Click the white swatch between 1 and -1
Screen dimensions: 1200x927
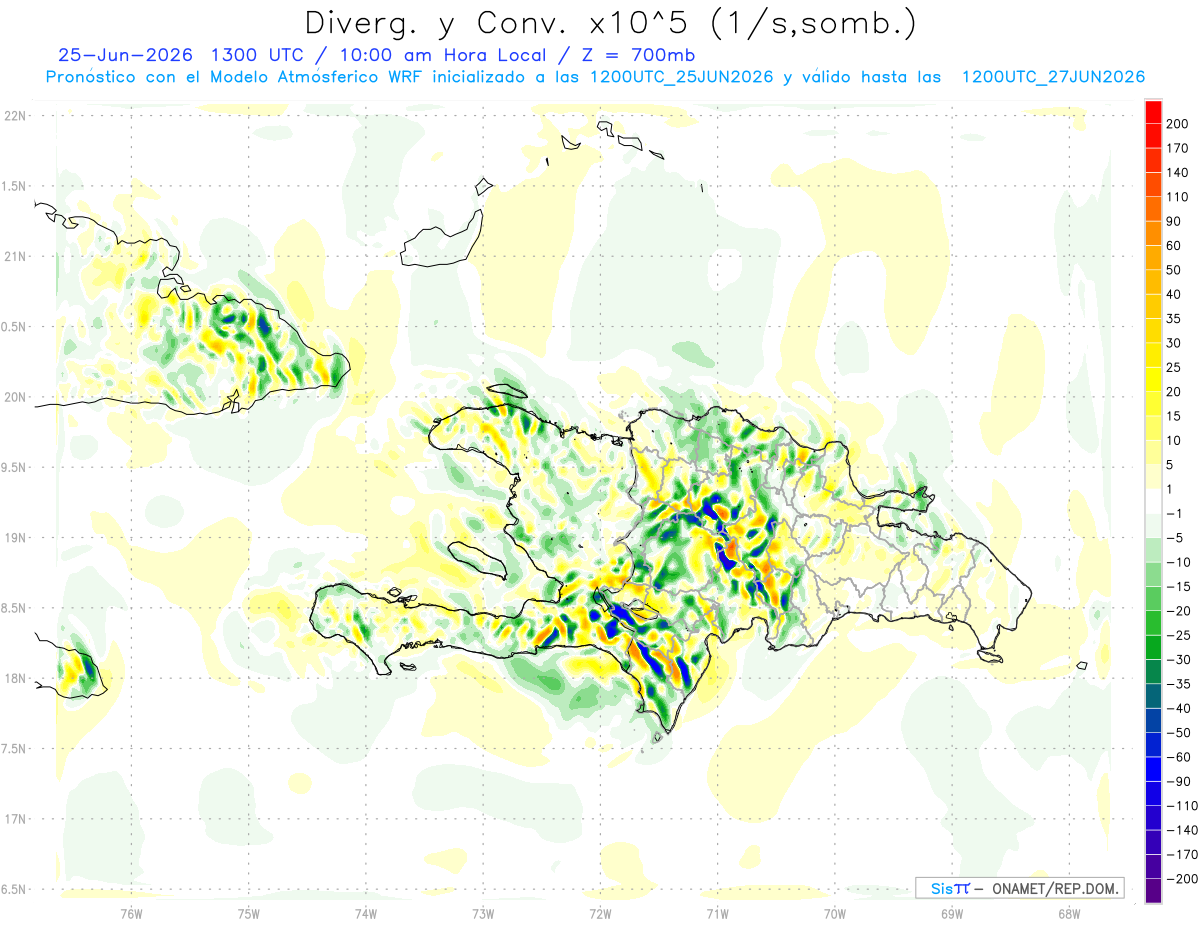pos(1153,500)
